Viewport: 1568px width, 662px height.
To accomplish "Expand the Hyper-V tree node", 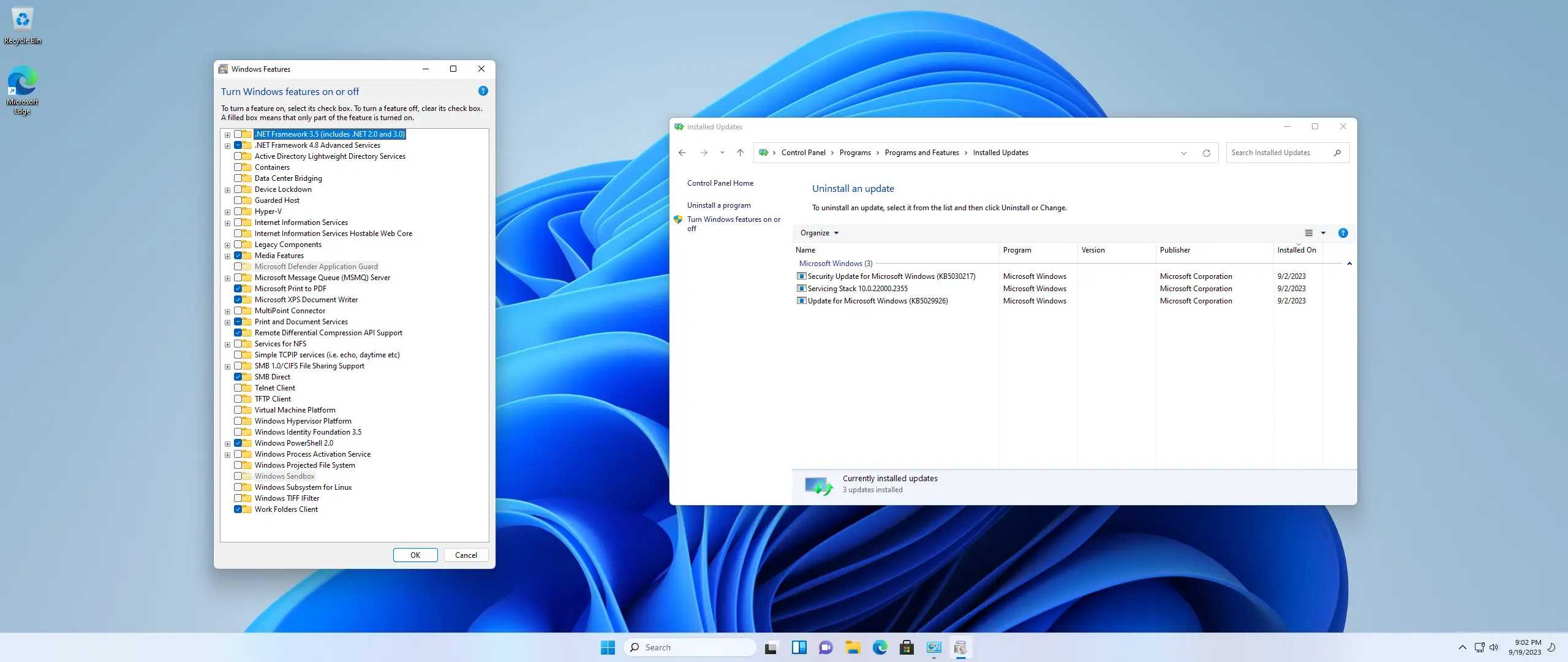I will (227, 211).
